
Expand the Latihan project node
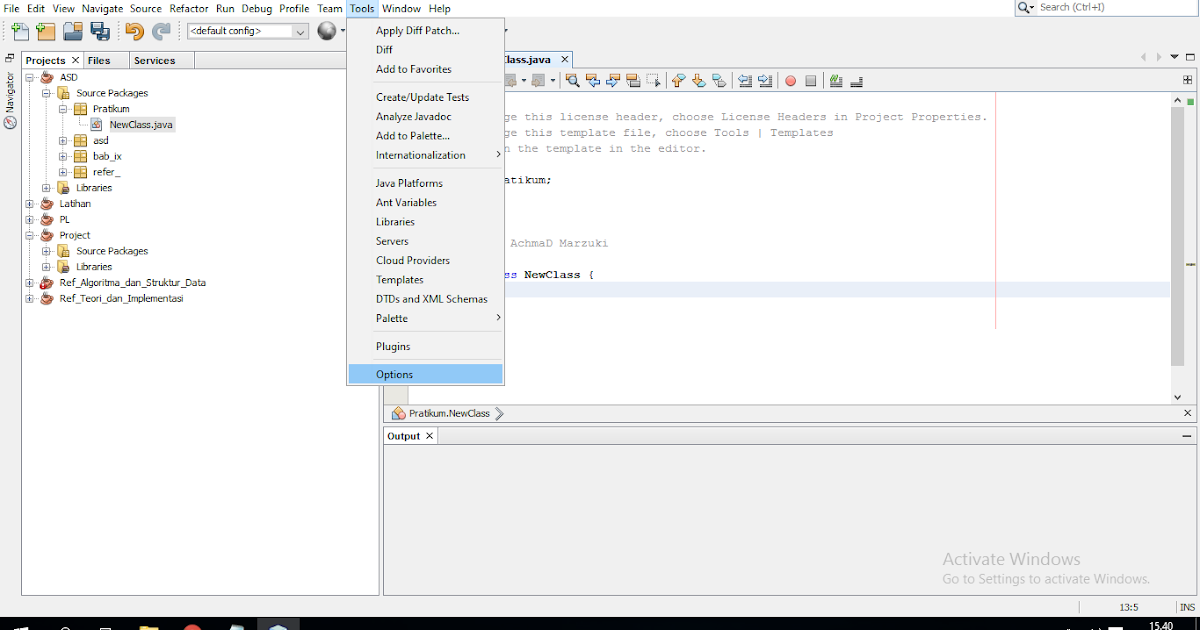28,203
